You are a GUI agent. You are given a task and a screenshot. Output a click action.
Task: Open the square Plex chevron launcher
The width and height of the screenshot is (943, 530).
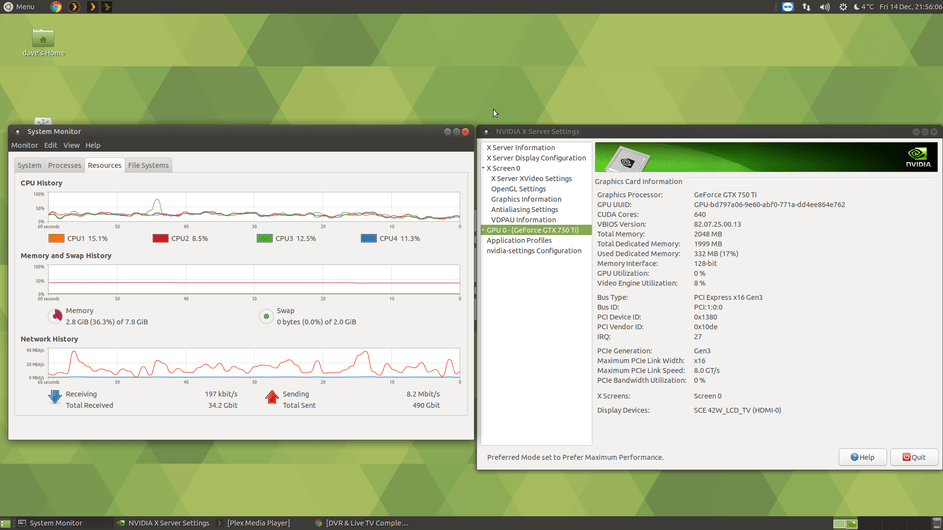coord(91,7)
